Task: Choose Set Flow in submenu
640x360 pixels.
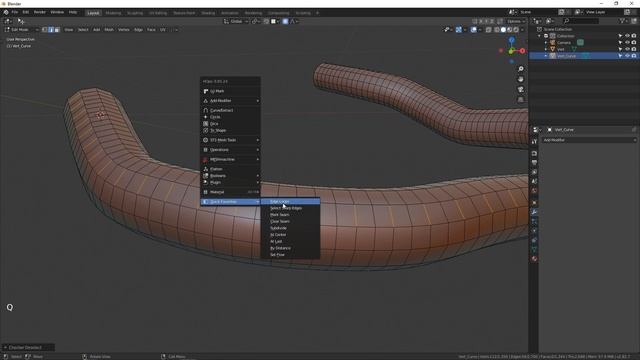Action: [290, 255]
